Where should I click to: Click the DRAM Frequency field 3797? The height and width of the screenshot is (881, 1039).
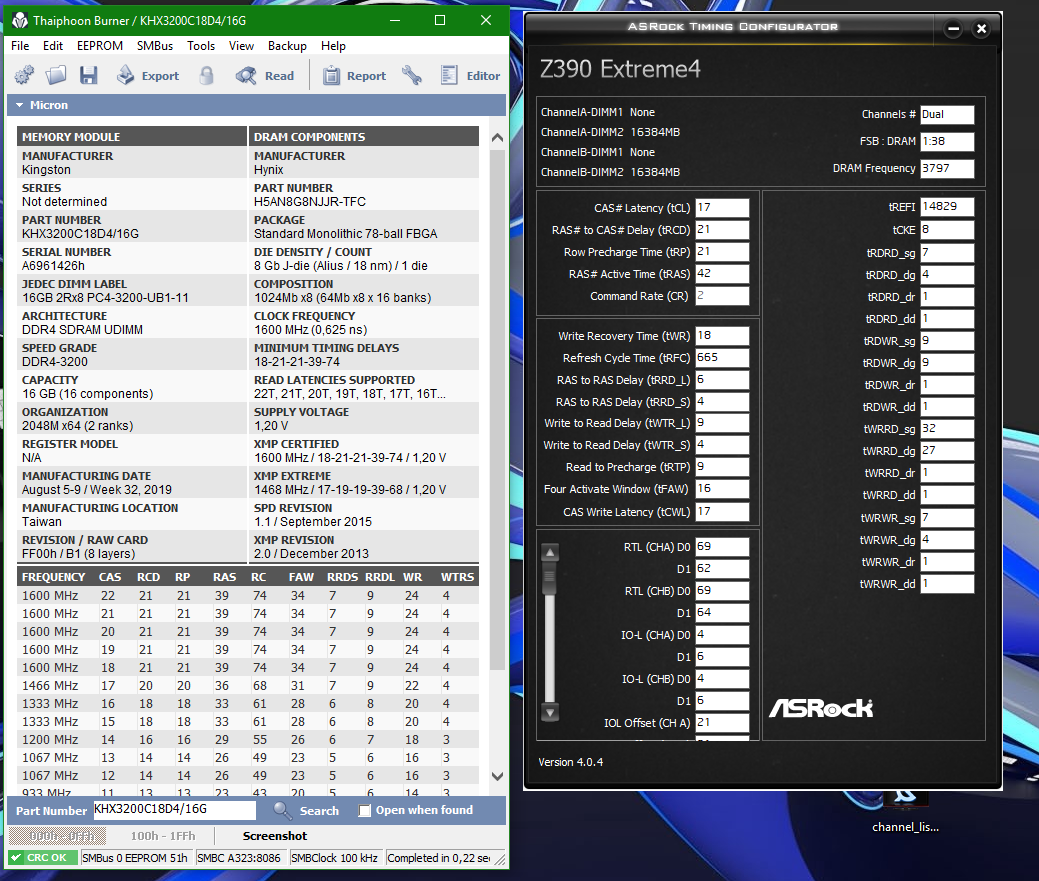point(947,168)
